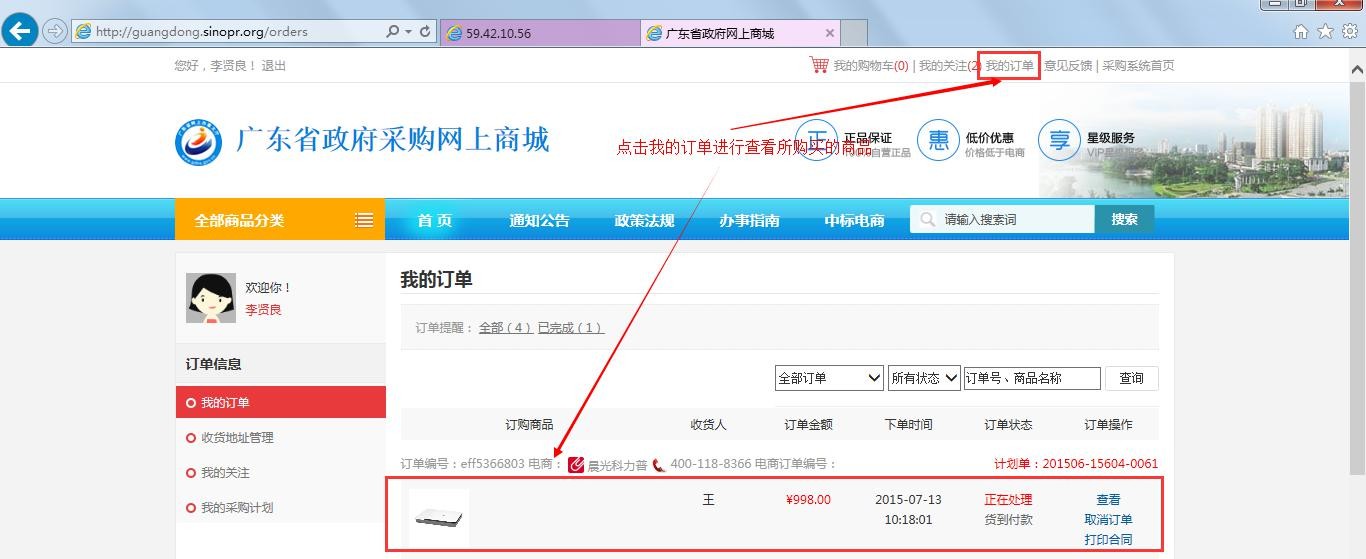
Task: Click the 订单号、商品名称 input field
Action: click(x=1032, y=378)
